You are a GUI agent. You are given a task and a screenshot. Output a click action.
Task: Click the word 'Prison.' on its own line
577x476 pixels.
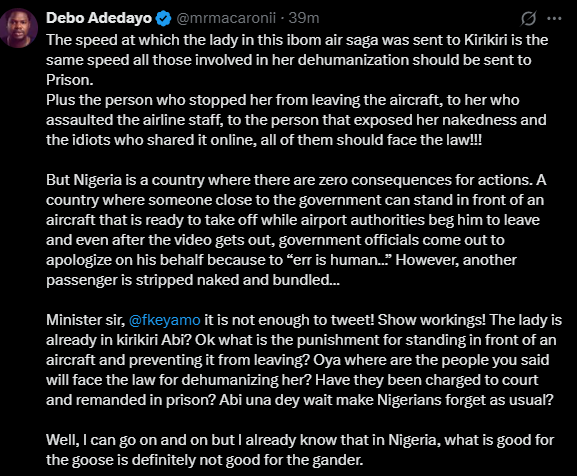(x=70, y=80)
